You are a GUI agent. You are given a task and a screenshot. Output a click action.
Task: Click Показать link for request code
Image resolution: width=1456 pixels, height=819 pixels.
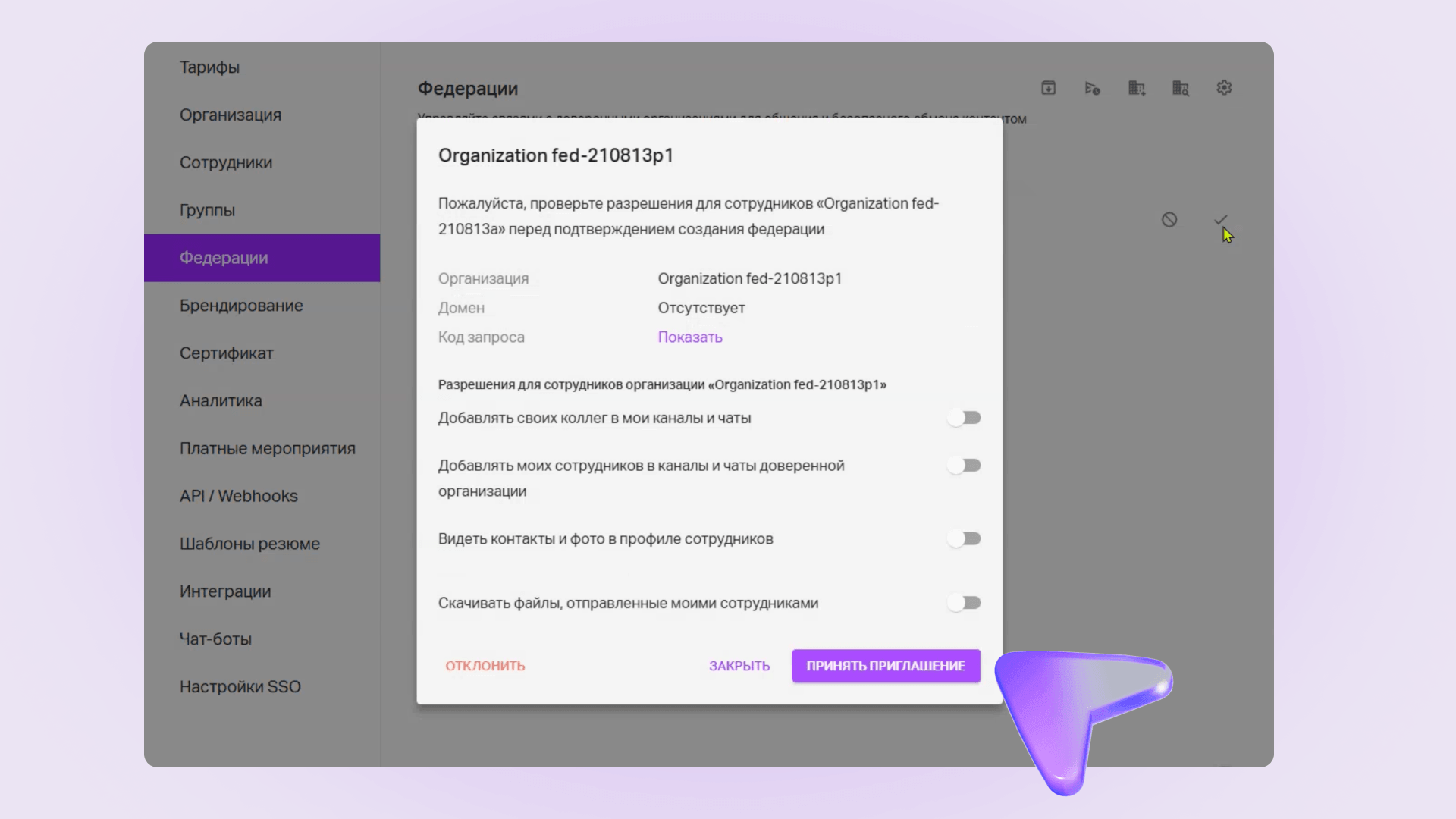point(690,337)
